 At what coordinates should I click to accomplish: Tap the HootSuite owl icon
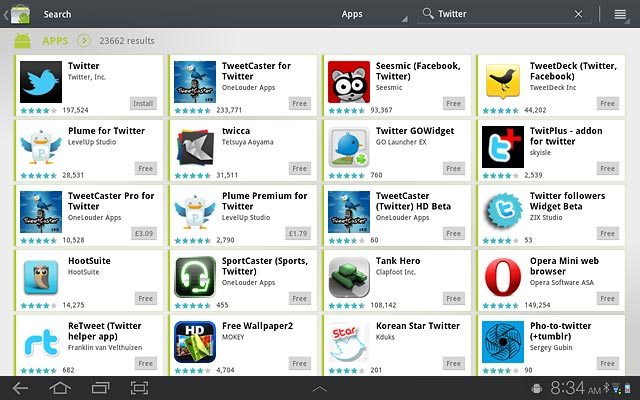(x=41, y=277)
